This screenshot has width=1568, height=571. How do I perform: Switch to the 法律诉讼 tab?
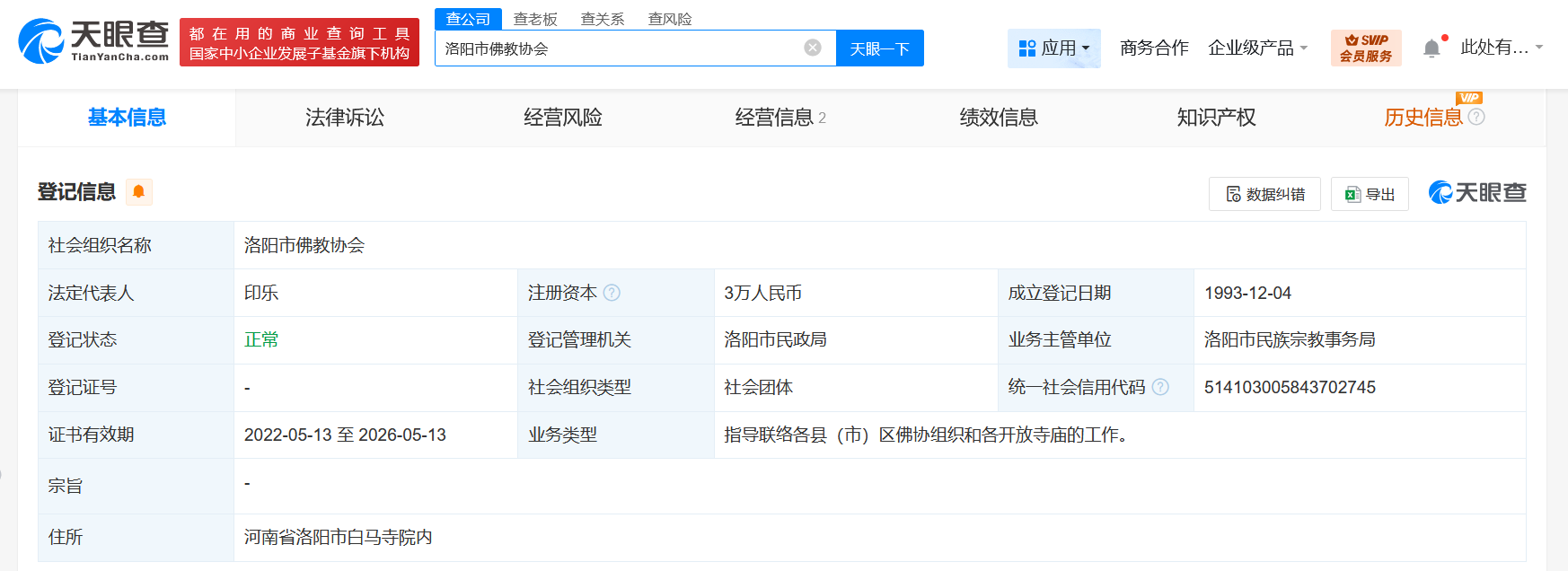345,118
